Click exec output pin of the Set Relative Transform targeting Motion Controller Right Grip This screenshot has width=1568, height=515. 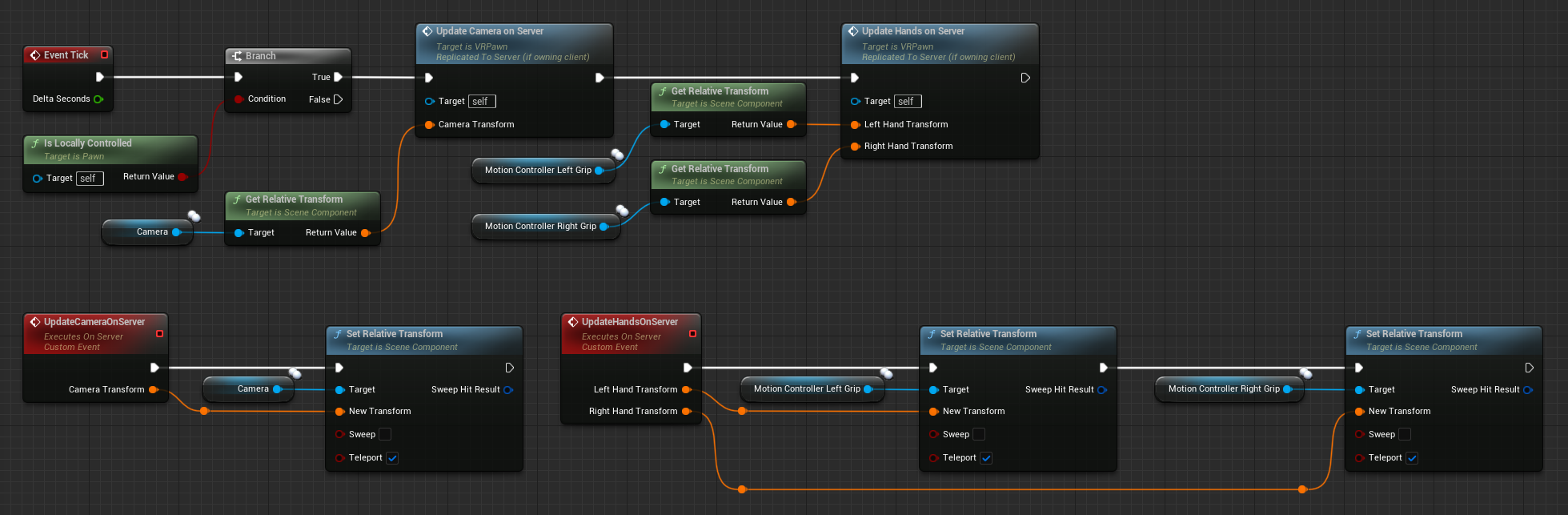pos(1529,368)
